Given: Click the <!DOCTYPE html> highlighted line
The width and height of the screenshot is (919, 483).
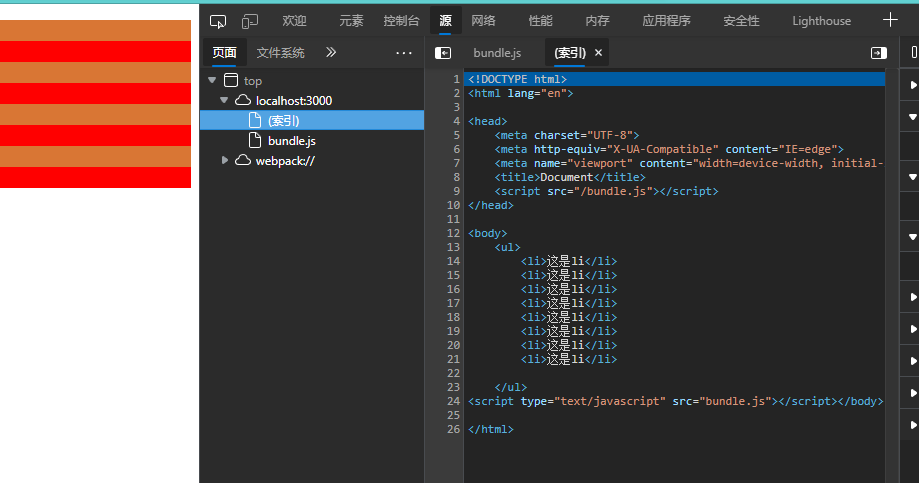Looking at the screenshot, I should [x=674, y=79].
